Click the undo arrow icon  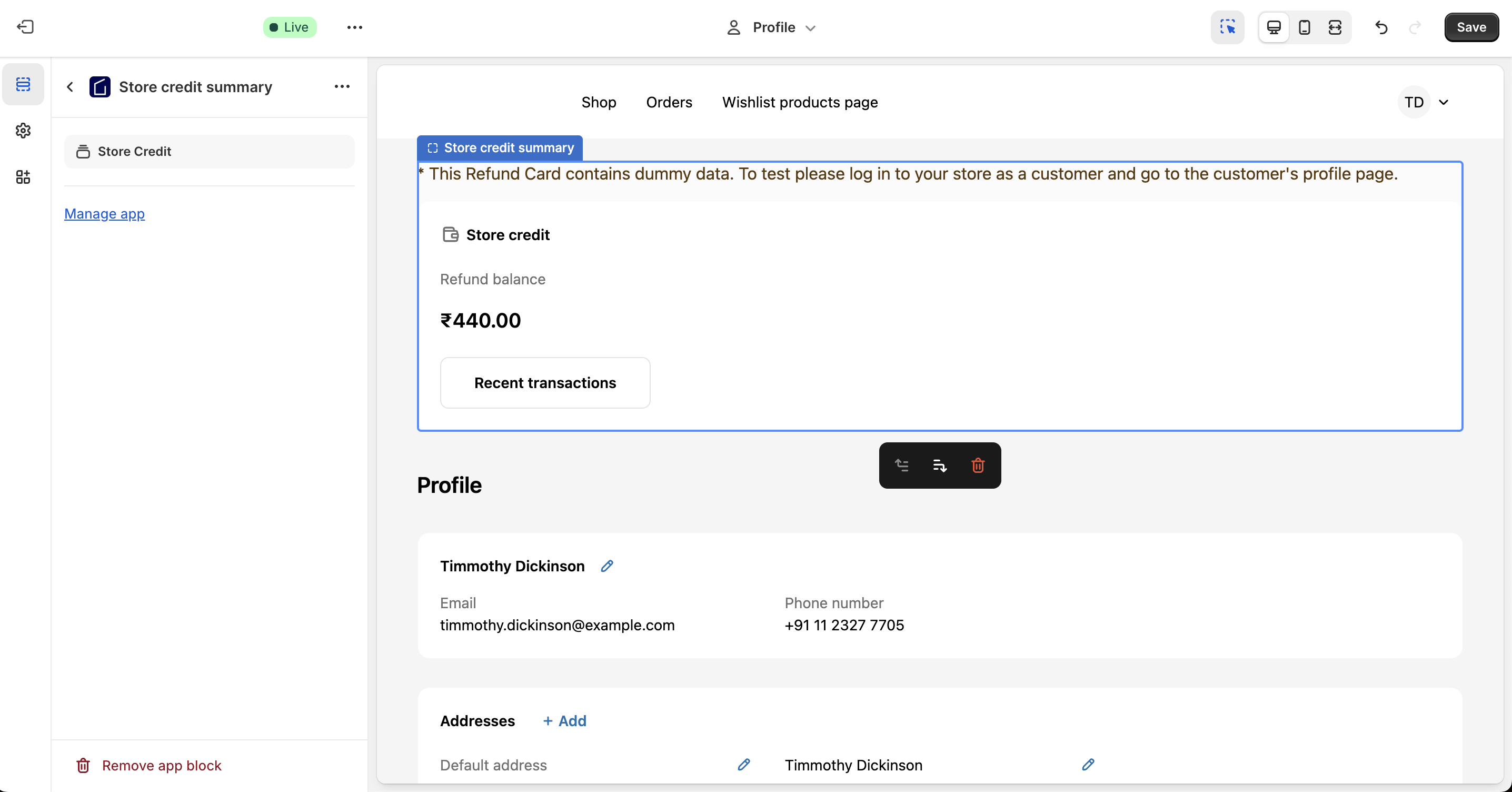pyautogui.click(x=1381, y=27)
